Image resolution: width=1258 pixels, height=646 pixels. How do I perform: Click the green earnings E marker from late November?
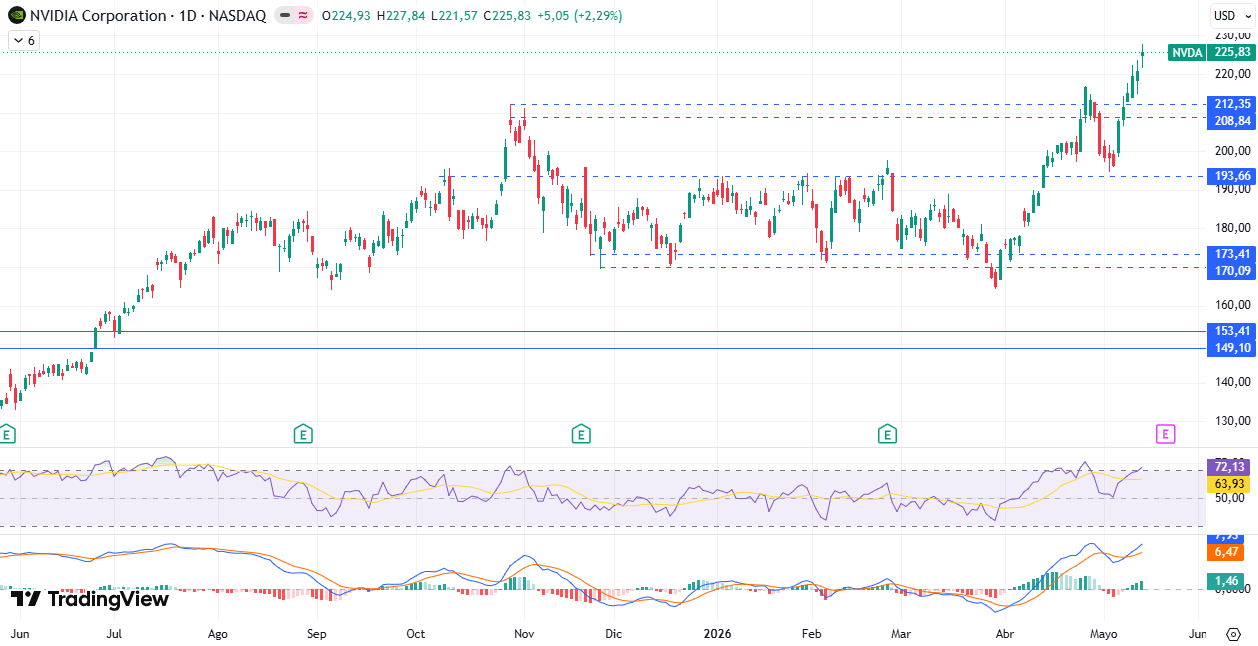point(581,434)
